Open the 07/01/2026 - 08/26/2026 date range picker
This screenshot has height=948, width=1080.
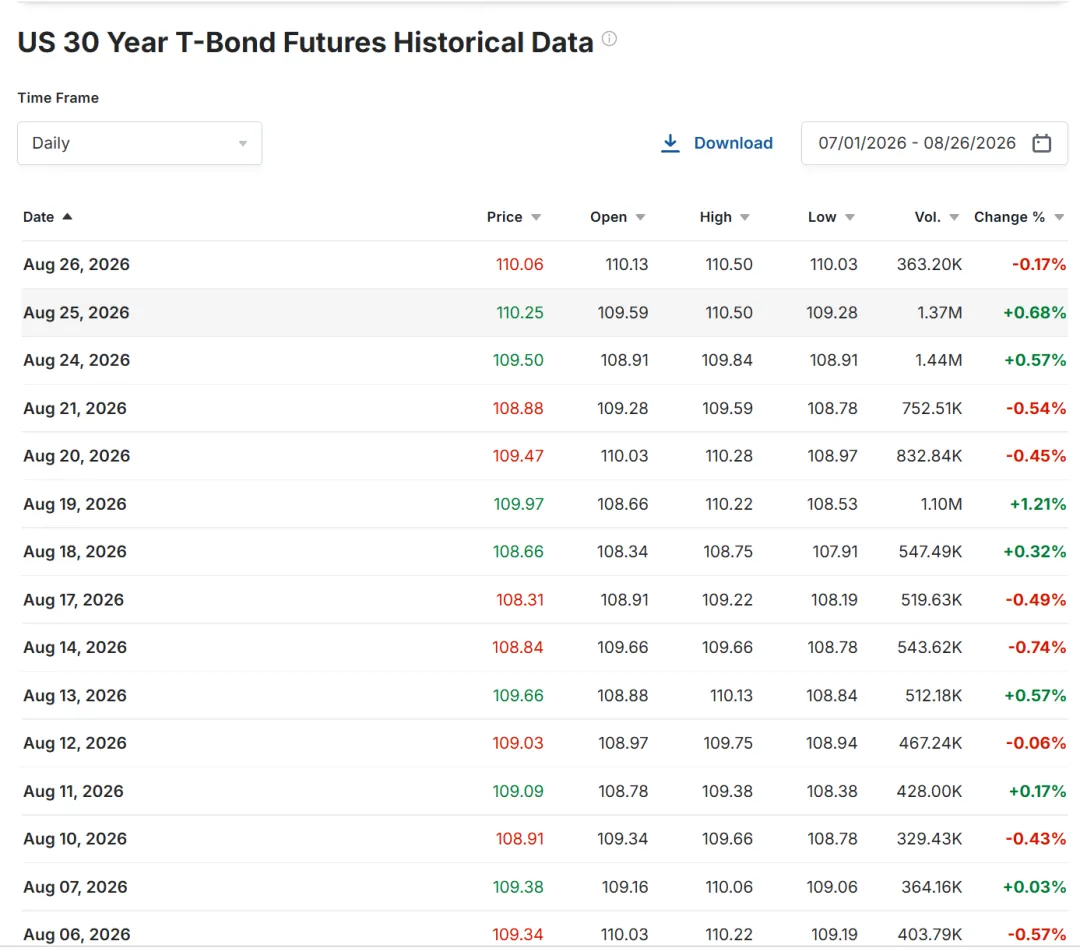(x=934, y=143)
